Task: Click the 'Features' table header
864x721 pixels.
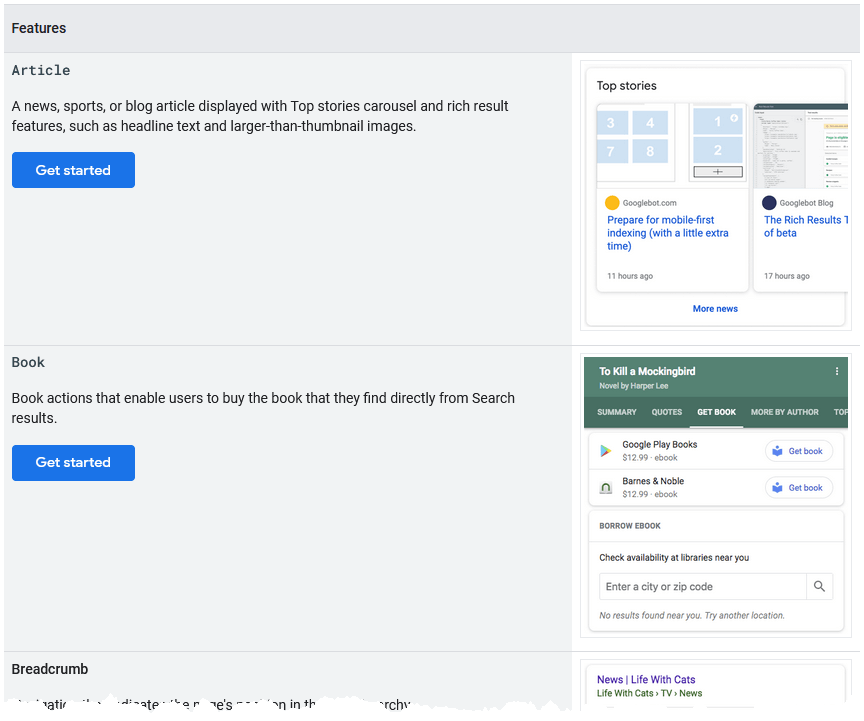Action: click(x=39, y=28)
